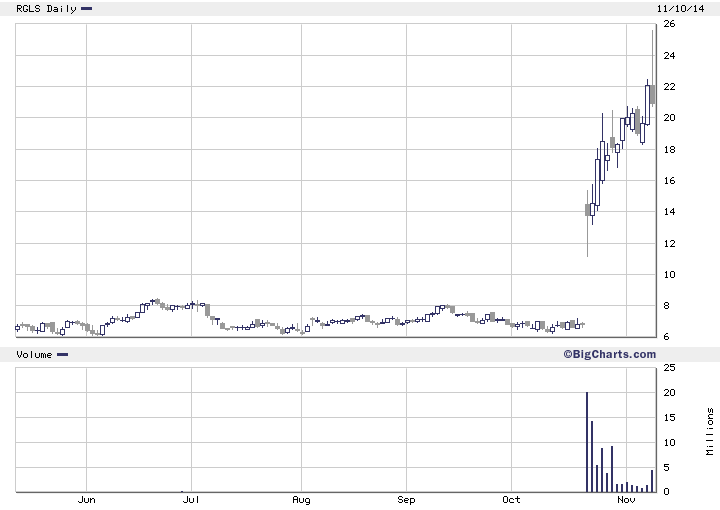Click the 26 price axis label

click(x=669, y=24)
